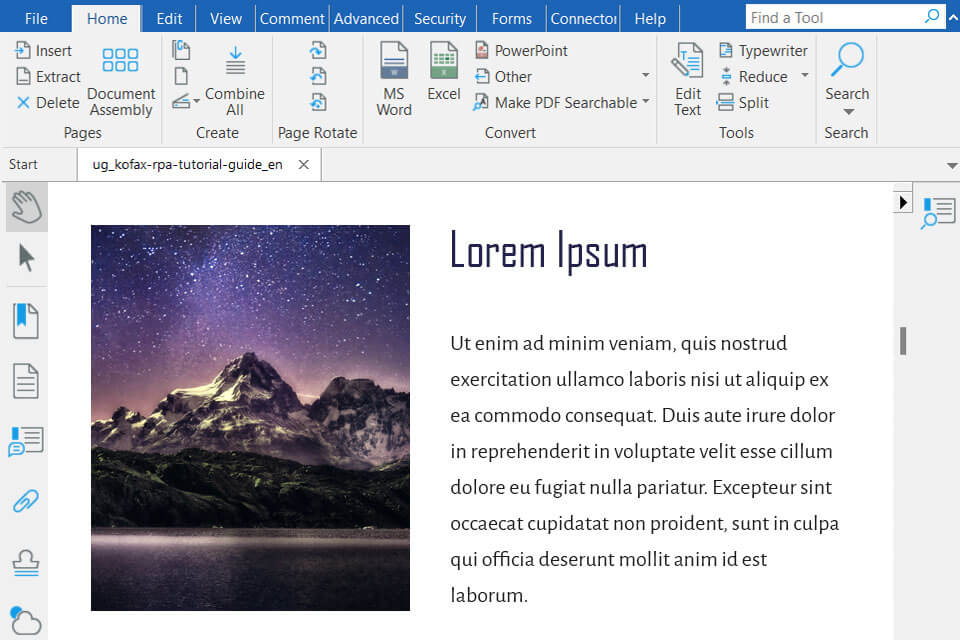Close the ug_kofax-rpa-tutorial-guide_en document tab
The image size is (960, 640).
[304, 165]
